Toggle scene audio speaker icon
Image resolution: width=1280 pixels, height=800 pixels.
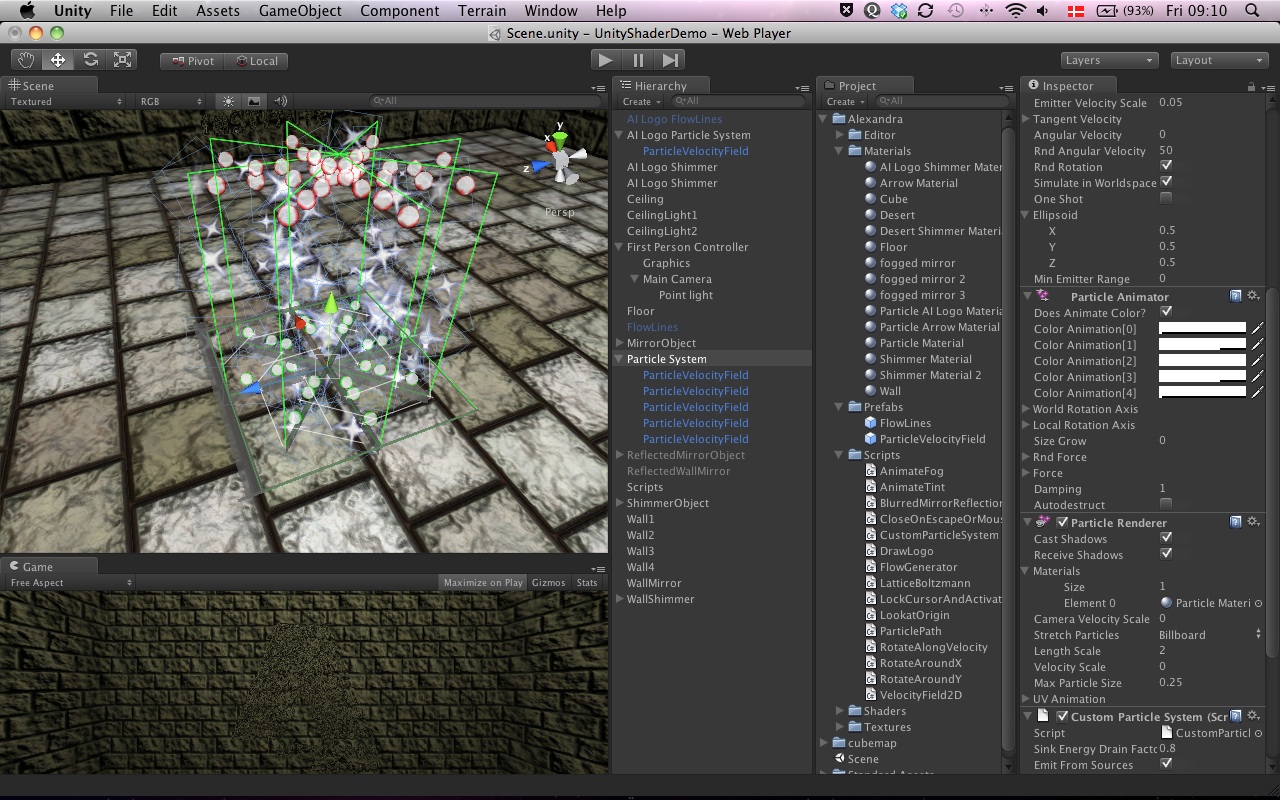coord(280,101)
